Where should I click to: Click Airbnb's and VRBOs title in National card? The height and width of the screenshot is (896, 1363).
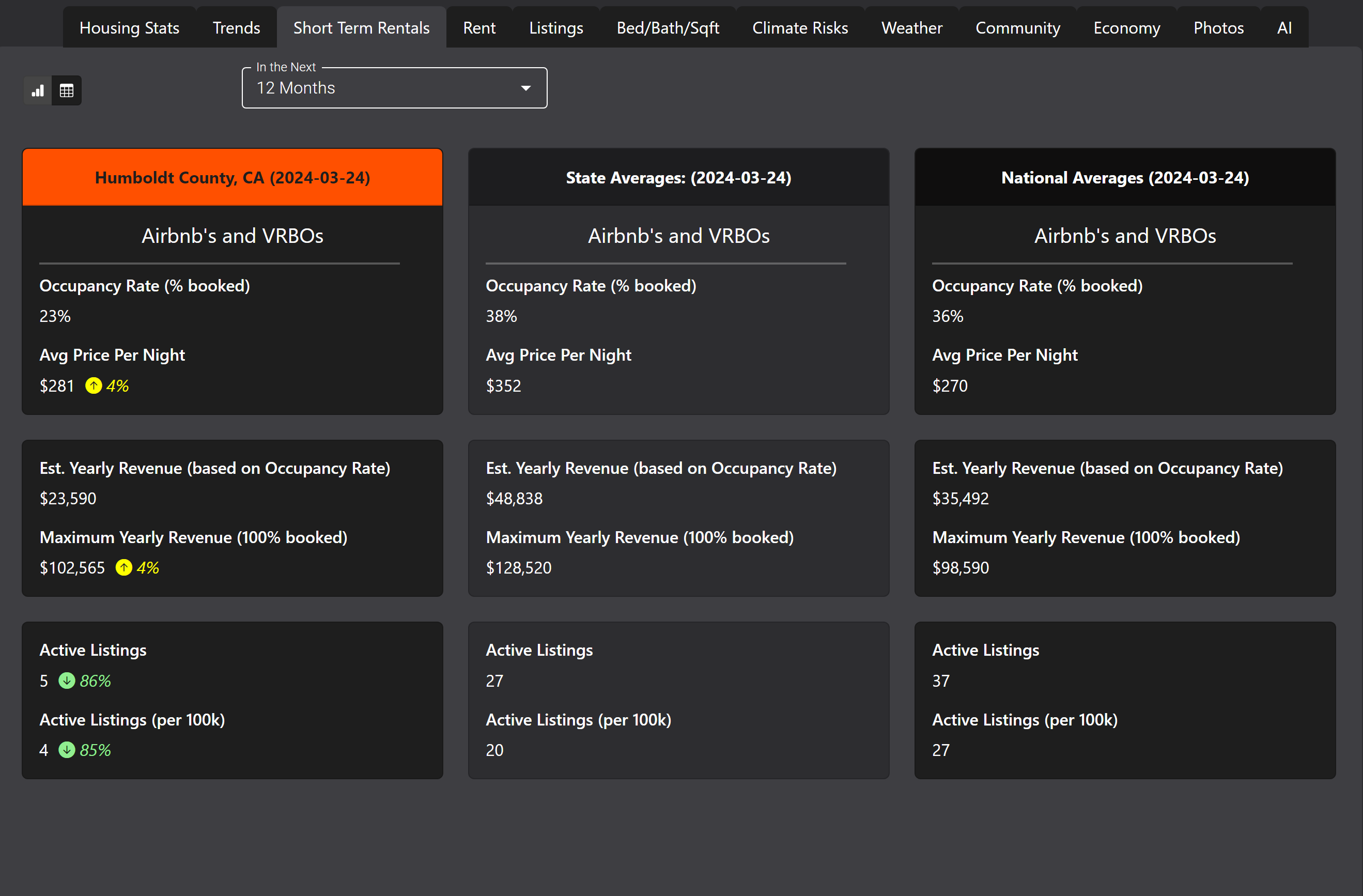1125,236
